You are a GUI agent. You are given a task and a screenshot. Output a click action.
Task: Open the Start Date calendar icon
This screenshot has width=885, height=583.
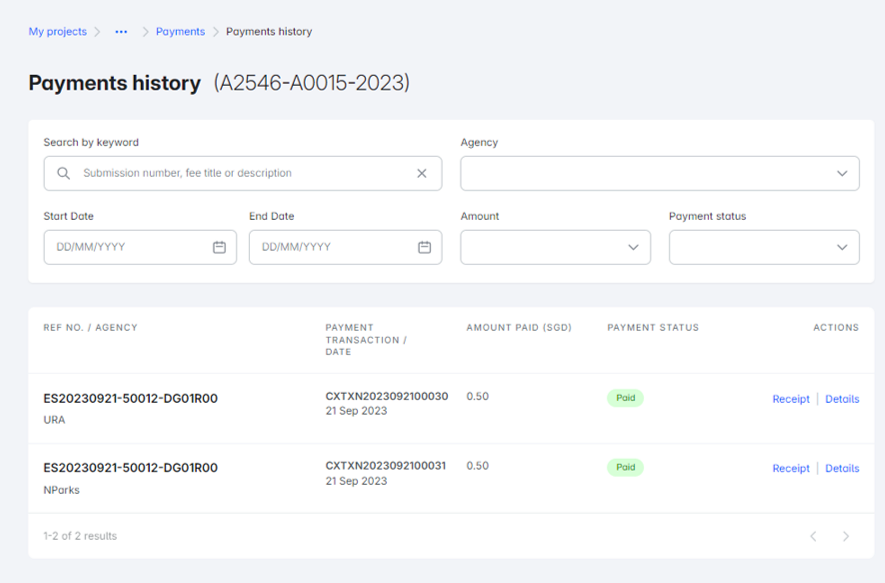tap(219, 247)
